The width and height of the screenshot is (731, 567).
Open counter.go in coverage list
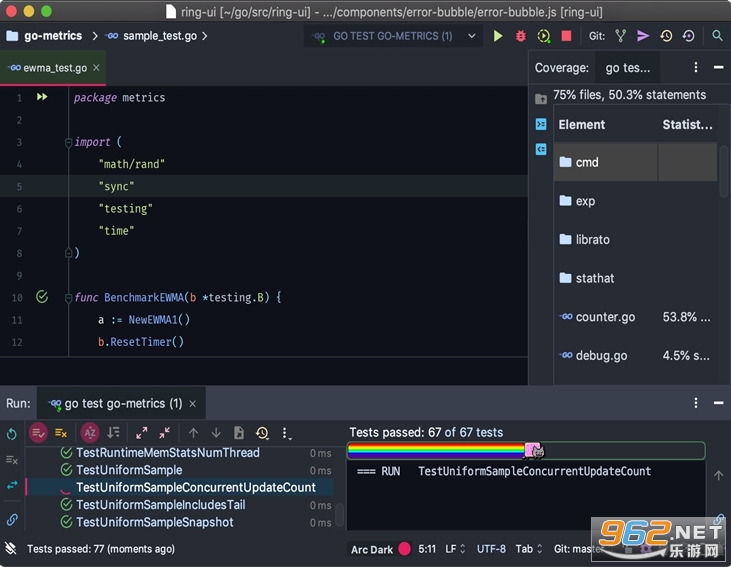(635, 317)
